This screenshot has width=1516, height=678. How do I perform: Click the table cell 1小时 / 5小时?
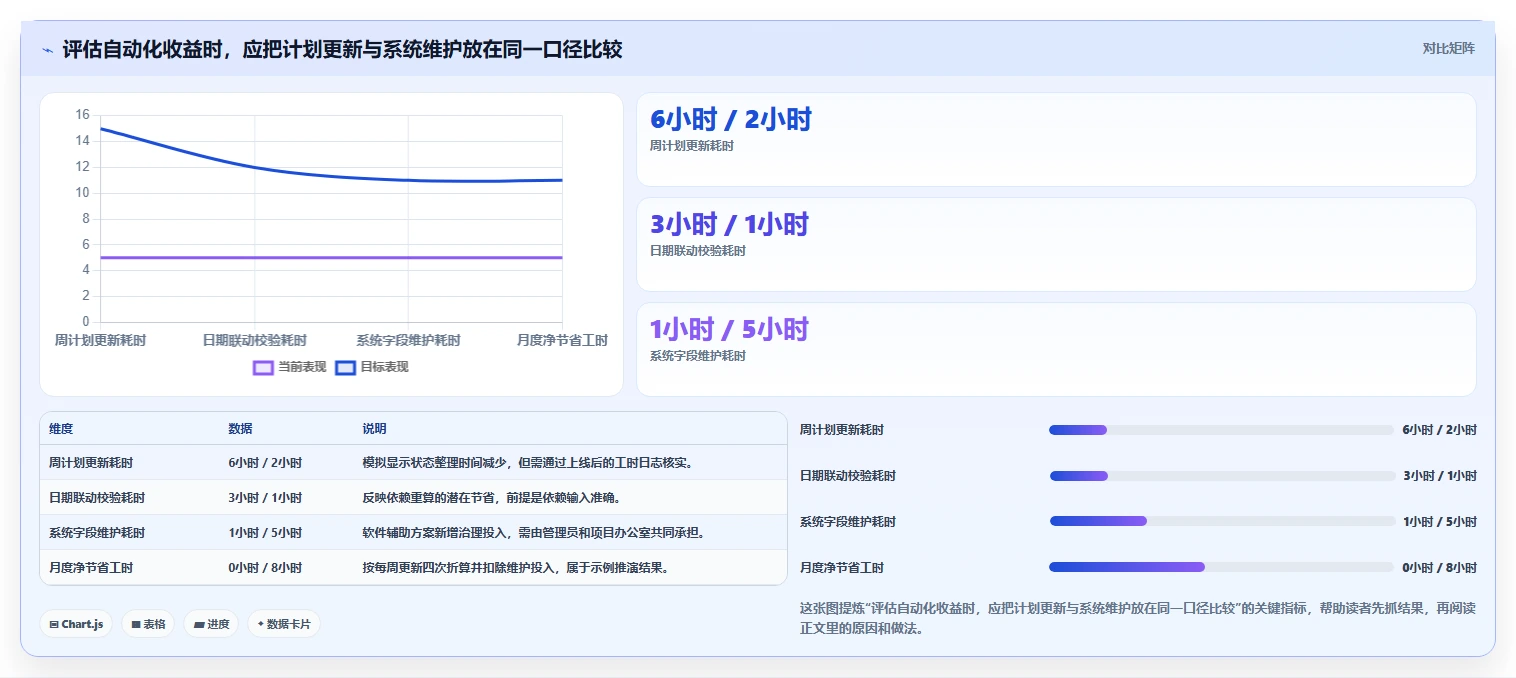tap(265, 533)
